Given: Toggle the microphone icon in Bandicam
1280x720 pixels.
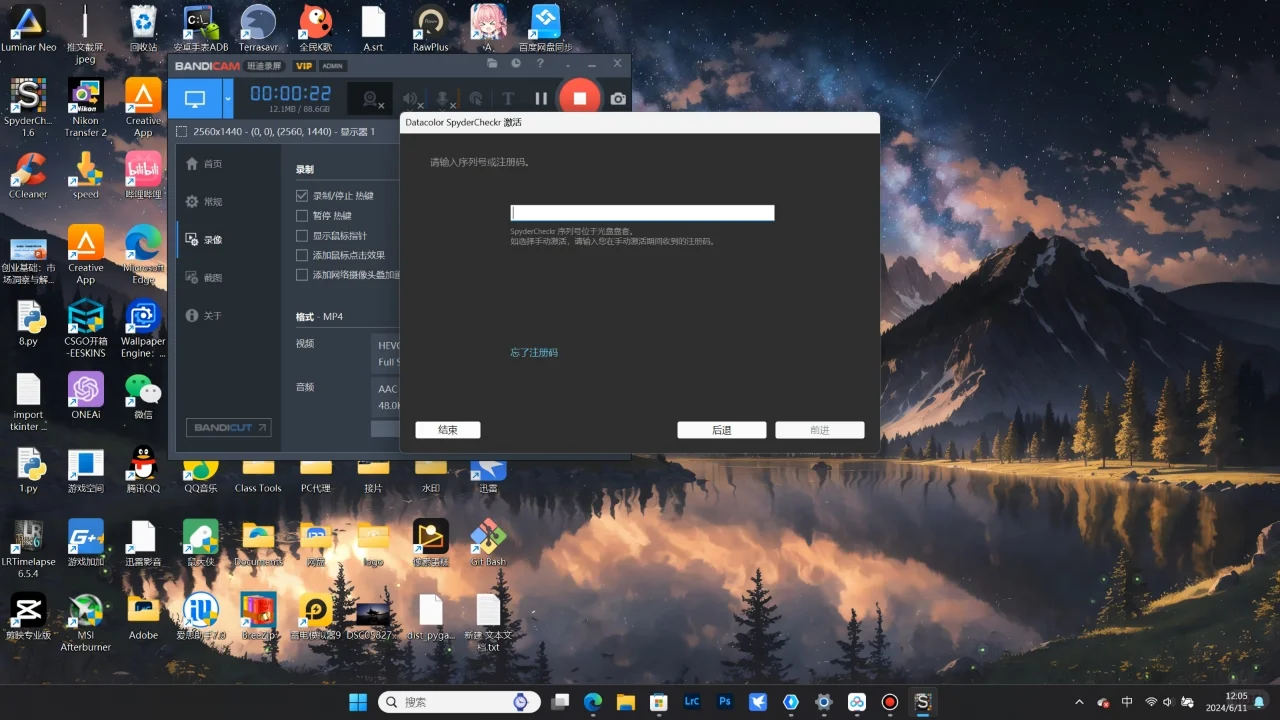Looking at the screenshot, I should click(x=444, y=99).
